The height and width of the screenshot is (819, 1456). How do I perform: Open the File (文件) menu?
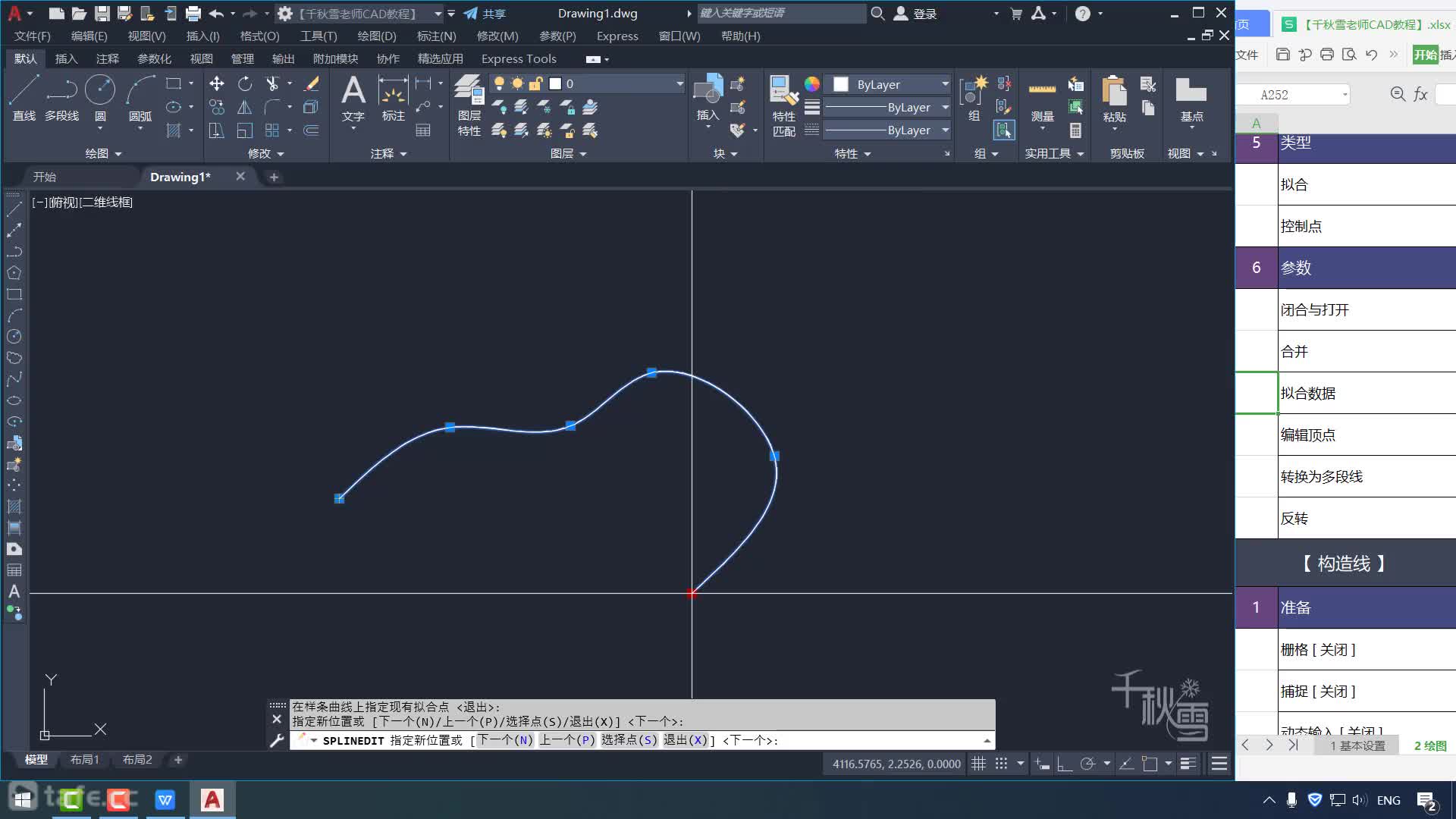[32, 36]
